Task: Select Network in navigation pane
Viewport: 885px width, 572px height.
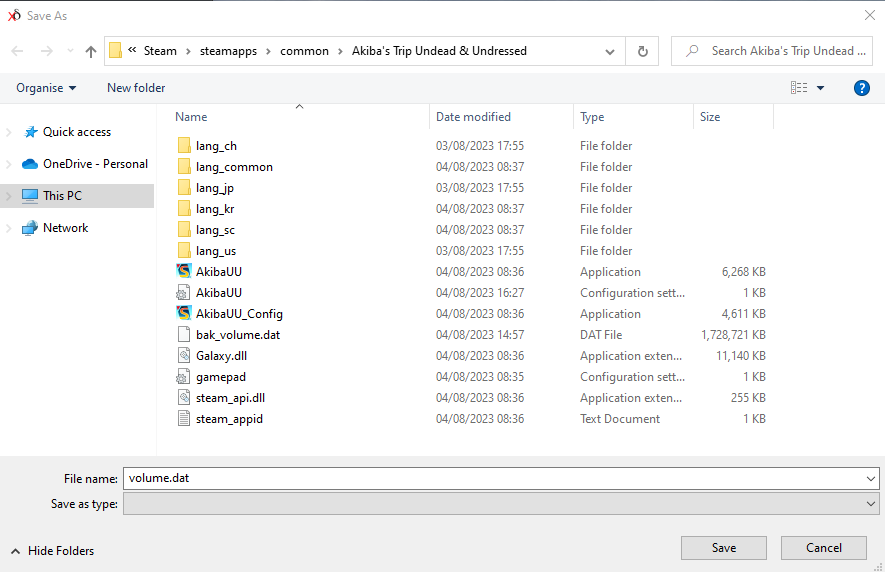Action: click(65, 228)
